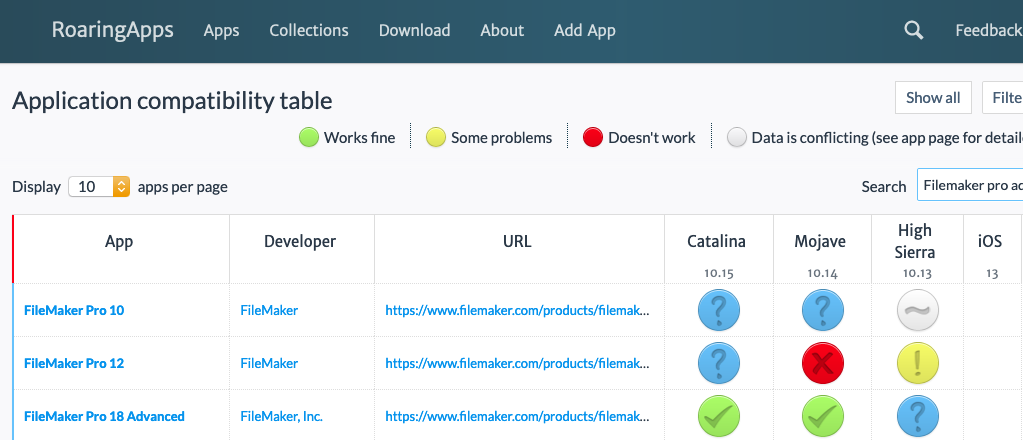The image size is (1023, 440).
Task: Click the grey Data is conflicting legend icon
Action: [x=737, y=138]
